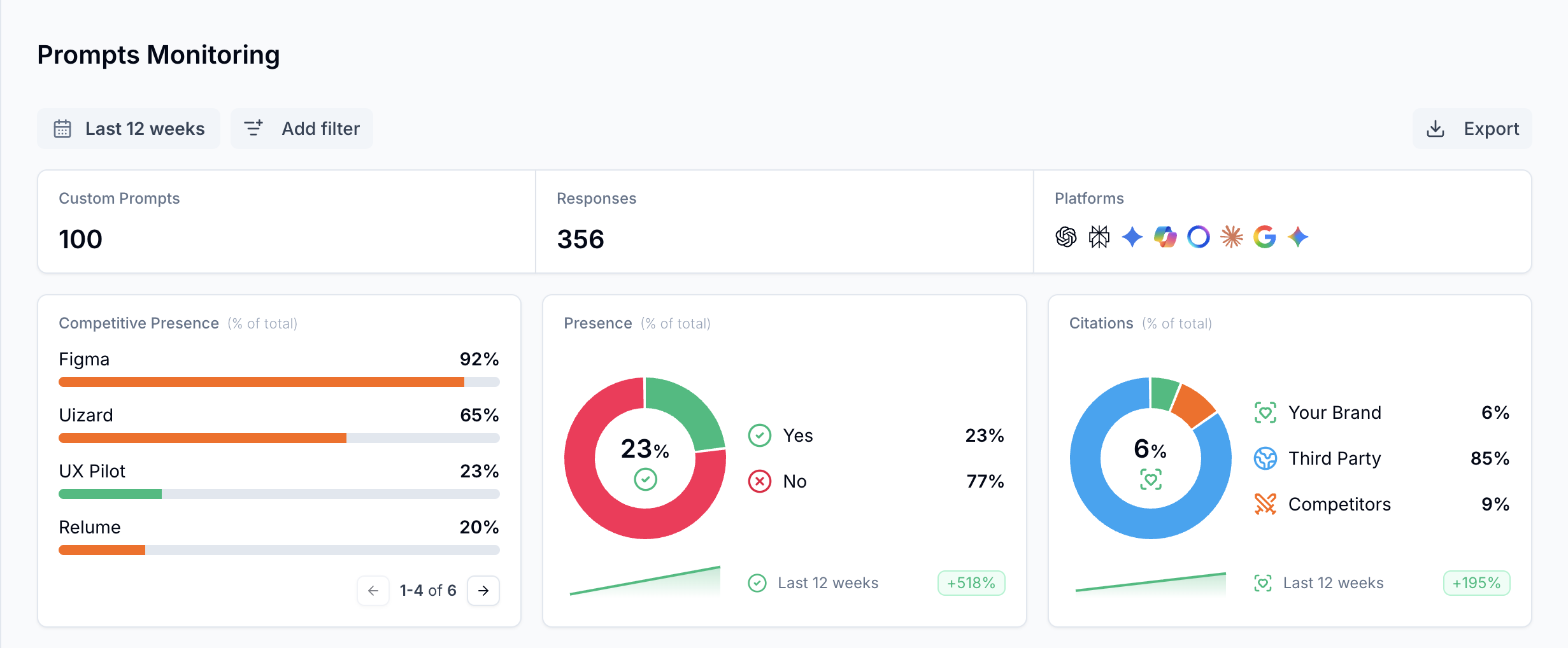Click the Perplexity platform icon
1568x648 pixels.
coord(1099,237)
